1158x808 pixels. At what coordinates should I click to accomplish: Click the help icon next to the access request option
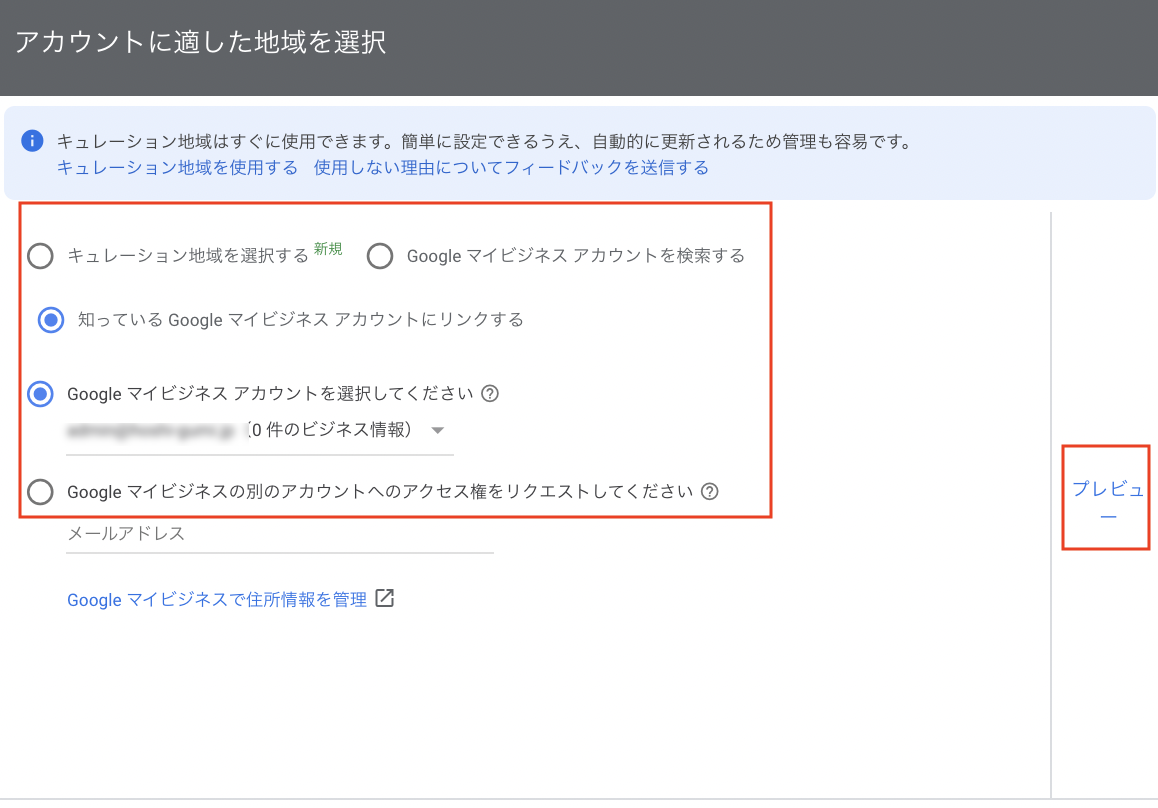707,492
